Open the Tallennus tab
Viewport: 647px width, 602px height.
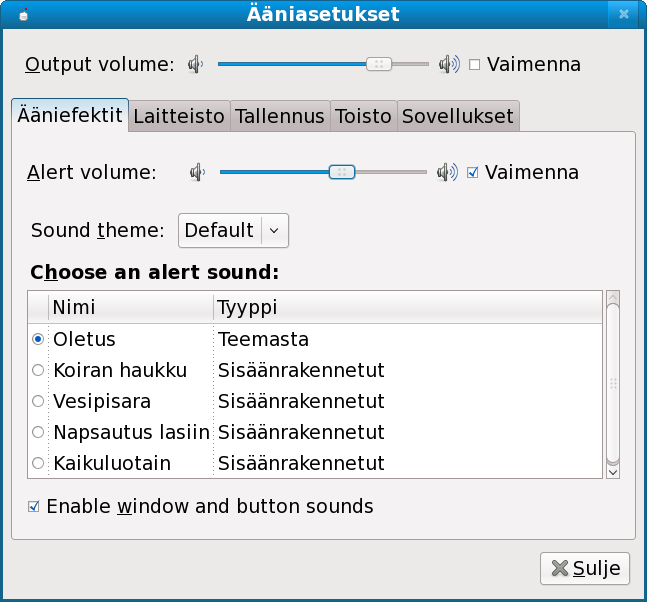(279, 116)
